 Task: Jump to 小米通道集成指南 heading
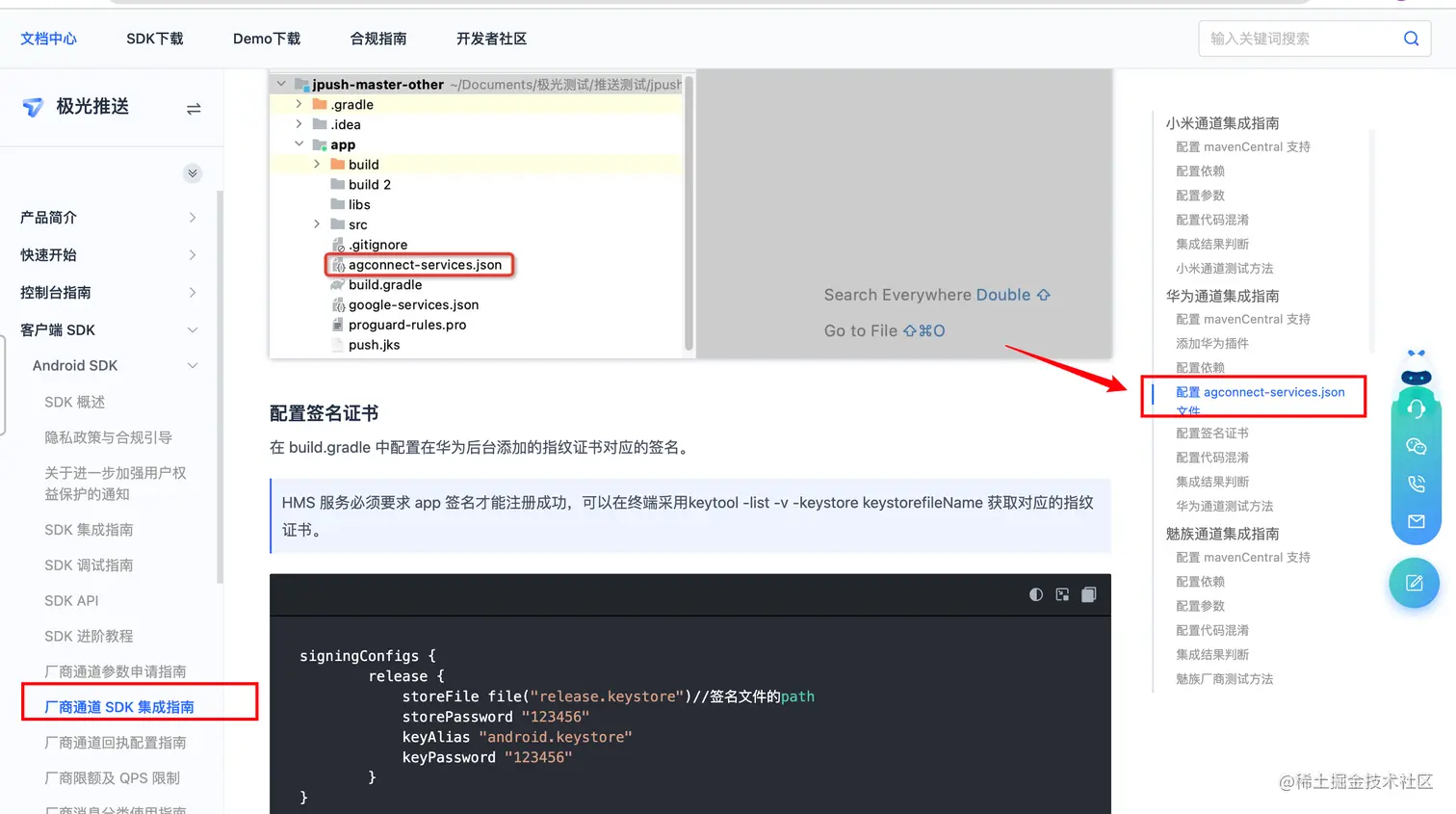[1222, 123]
